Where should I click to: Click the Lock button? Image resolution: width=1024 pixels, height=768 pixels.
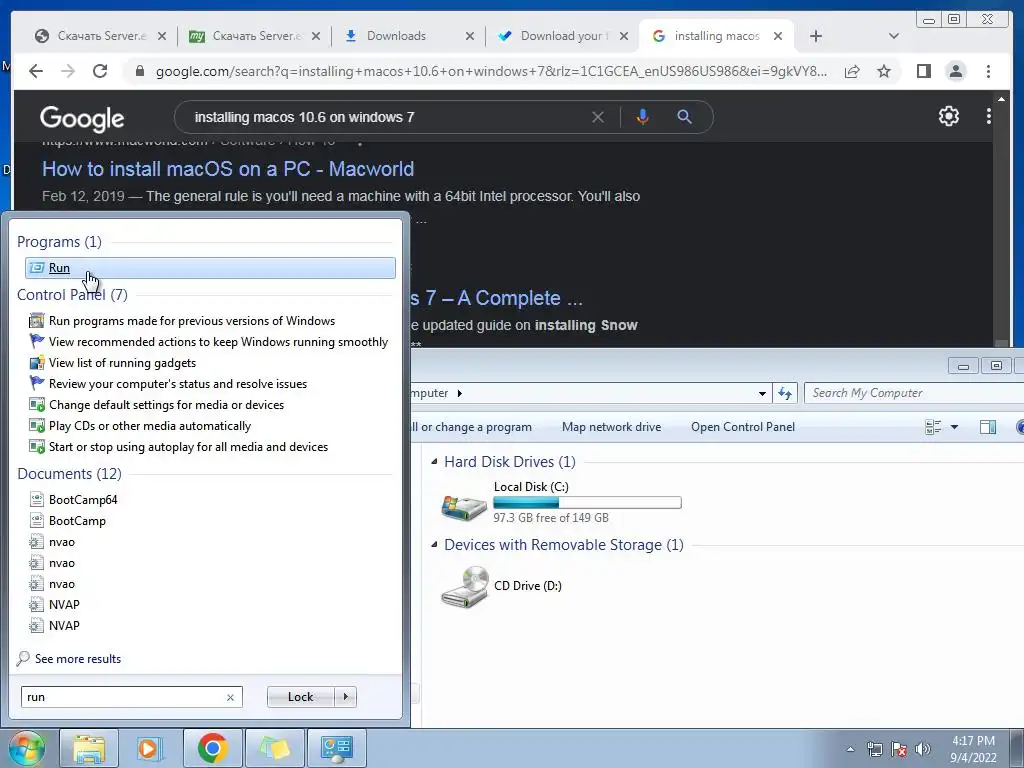300,697
